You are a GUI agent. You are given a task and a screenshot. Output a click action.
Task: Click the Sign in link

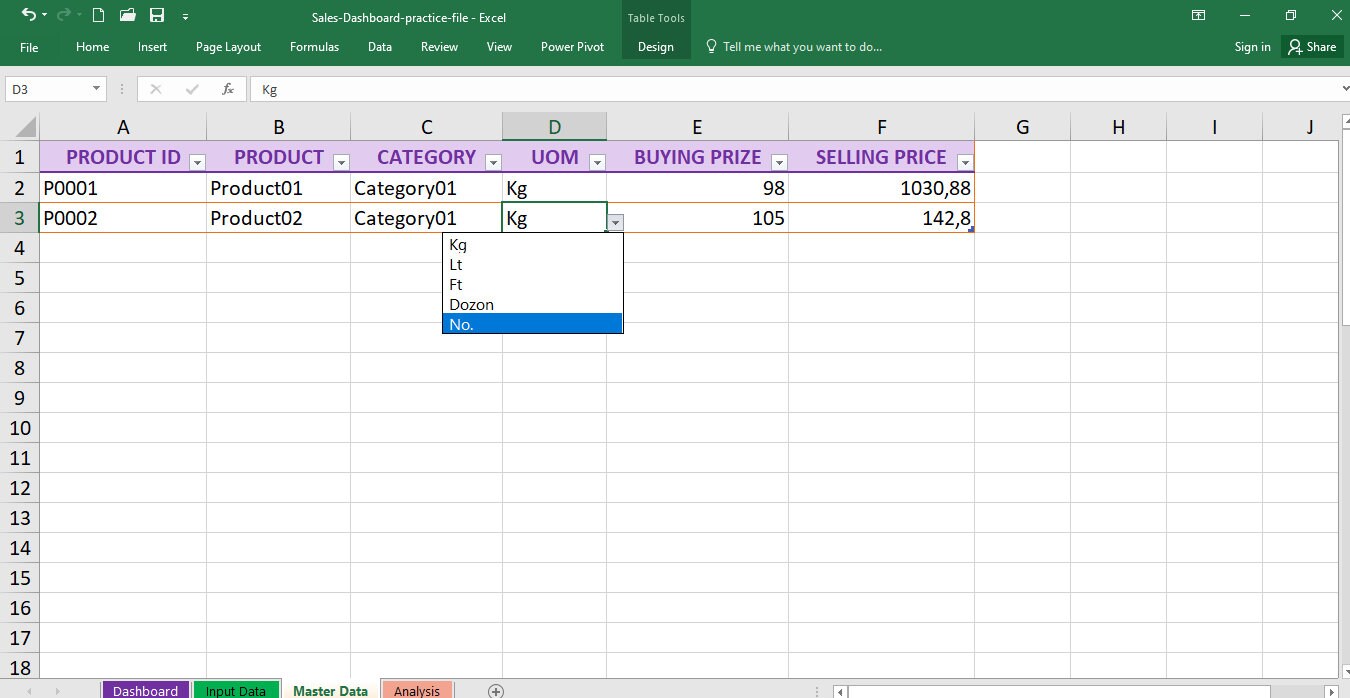click(x=1252, y=46)
